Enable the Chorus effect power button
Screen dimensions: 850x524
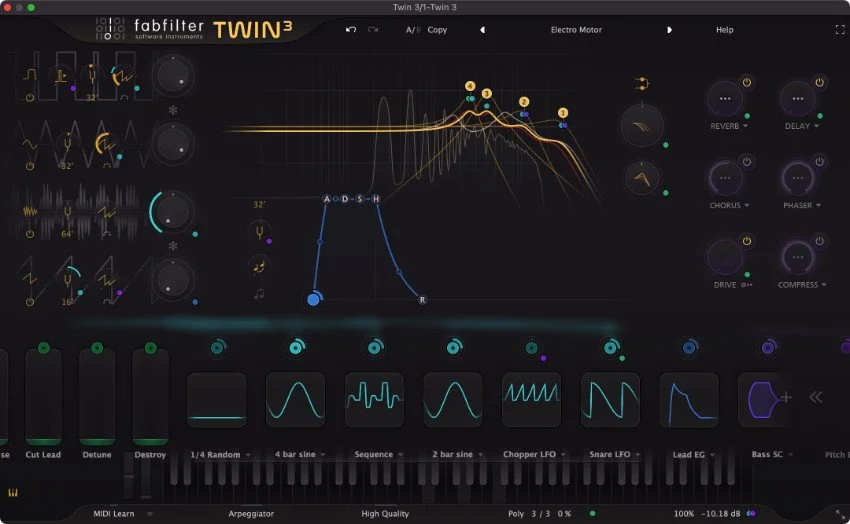tap(747, 161)
